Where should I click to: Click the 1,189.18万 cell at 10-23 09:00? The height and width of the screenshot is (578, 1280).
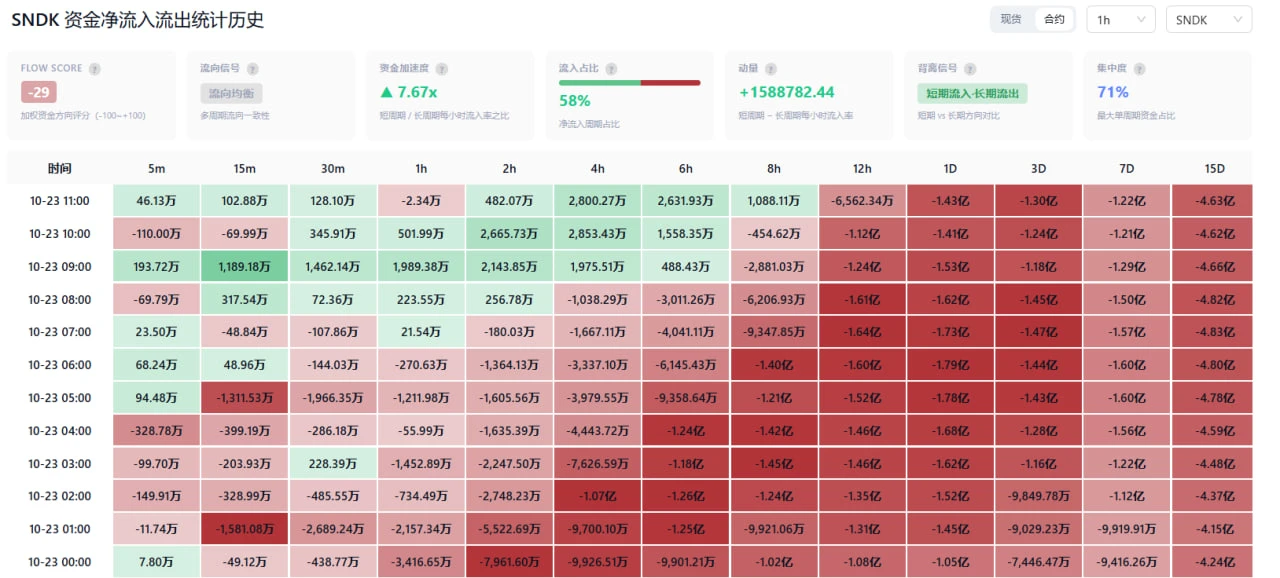[x=244, y=267]
